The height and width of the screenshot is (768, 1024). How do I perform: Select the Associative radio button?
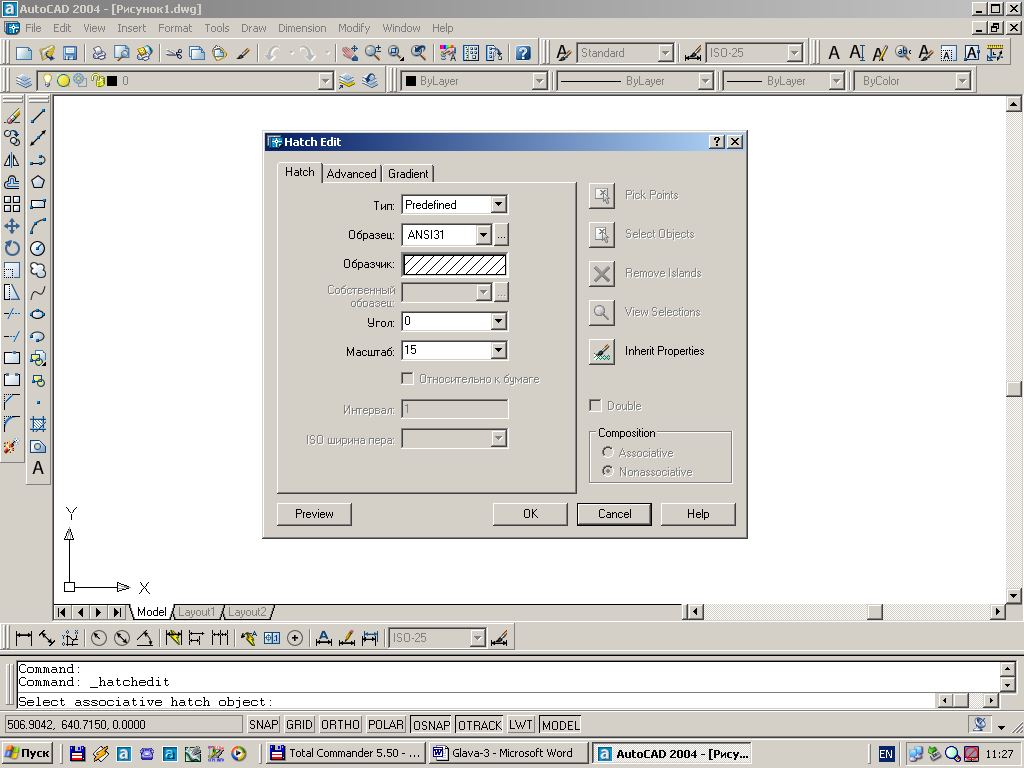tap(608, 453)
